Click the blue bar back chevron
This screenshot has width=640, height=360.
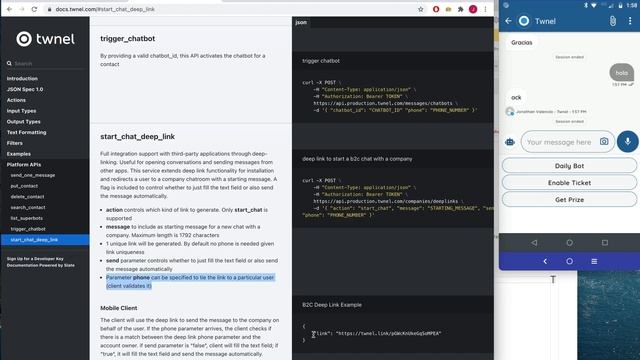coord(545,261)
